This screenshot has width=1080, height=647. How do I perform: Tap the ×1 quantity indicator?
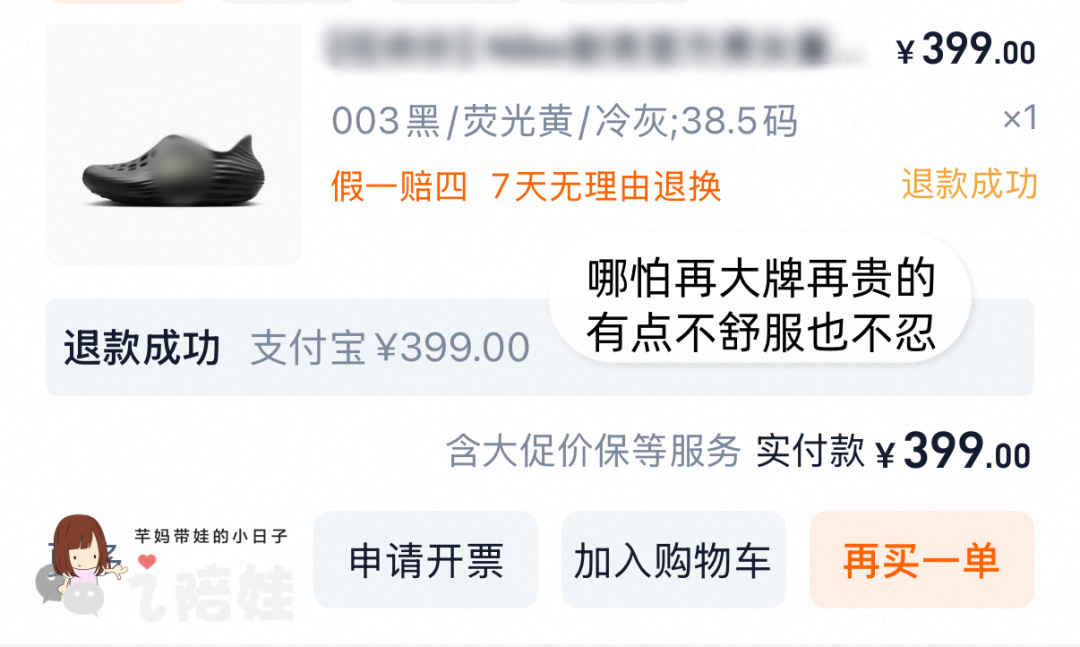[1020, 118]
